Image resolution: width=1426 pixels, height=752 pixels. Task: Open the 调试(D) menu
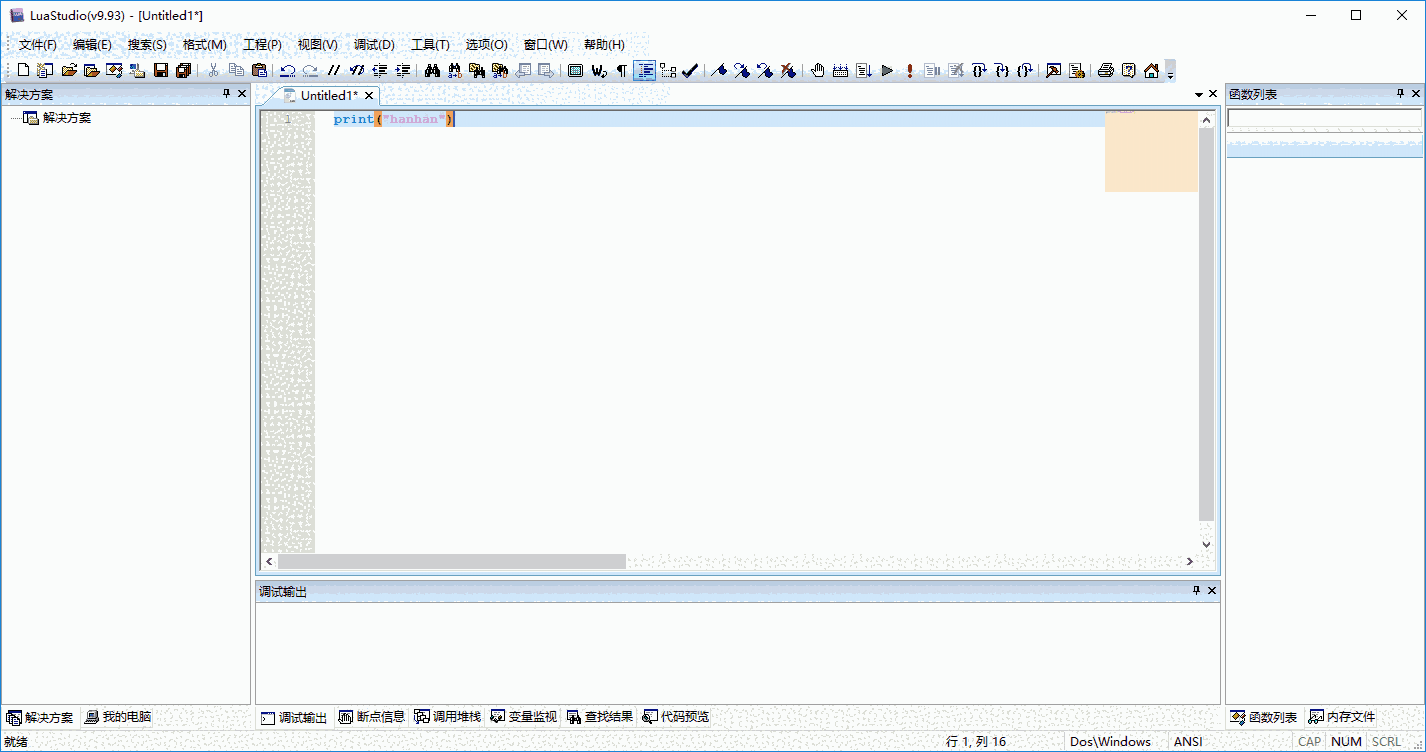pyautogui.click(x=372, y=44)
